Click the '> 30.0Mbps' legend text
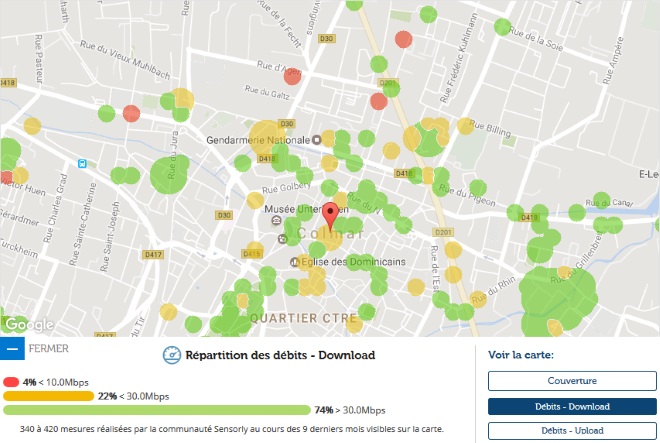The image size is (660, 443). click(360, 410)
